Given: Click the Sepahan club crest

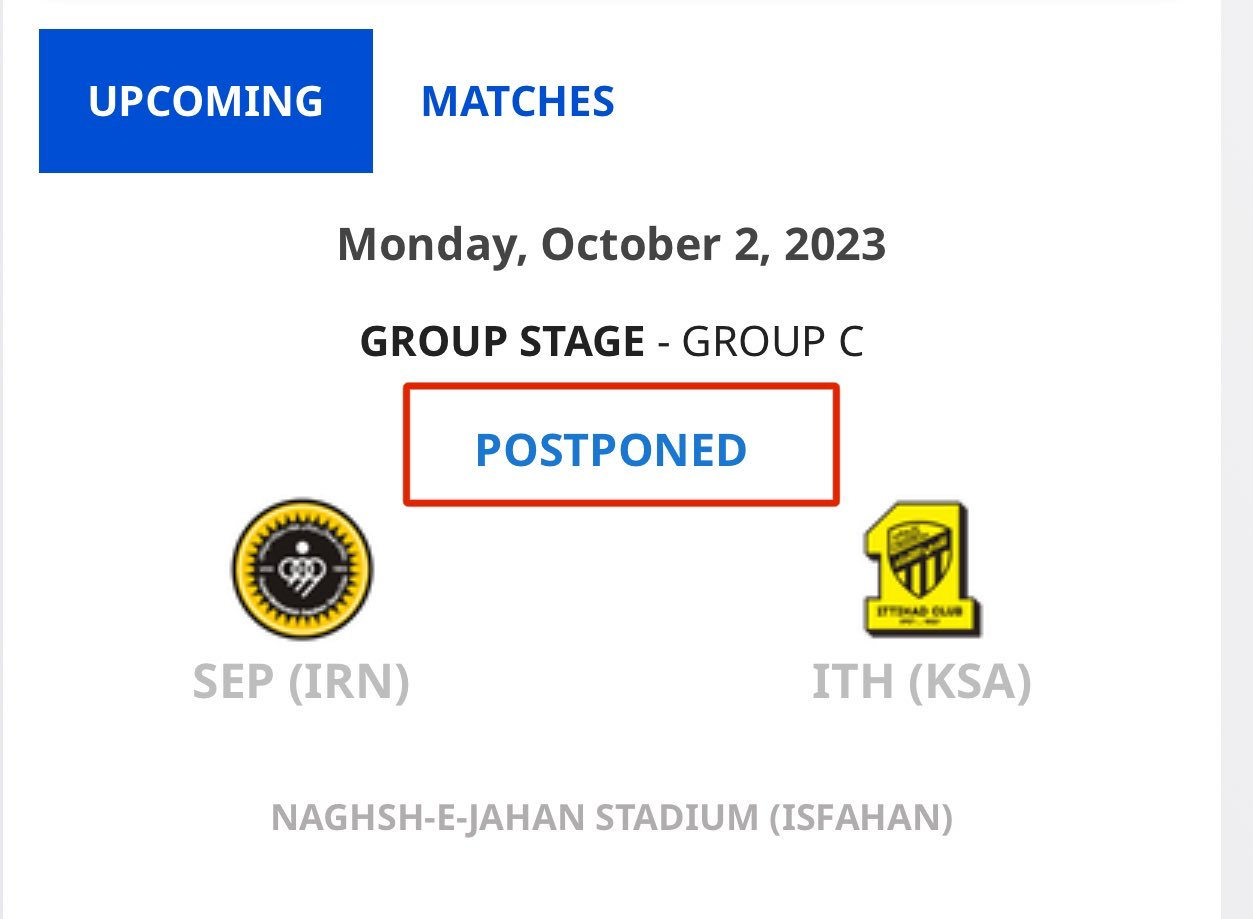Looking at the screenshot, I should pyautogui.click(x=302, y=569).
